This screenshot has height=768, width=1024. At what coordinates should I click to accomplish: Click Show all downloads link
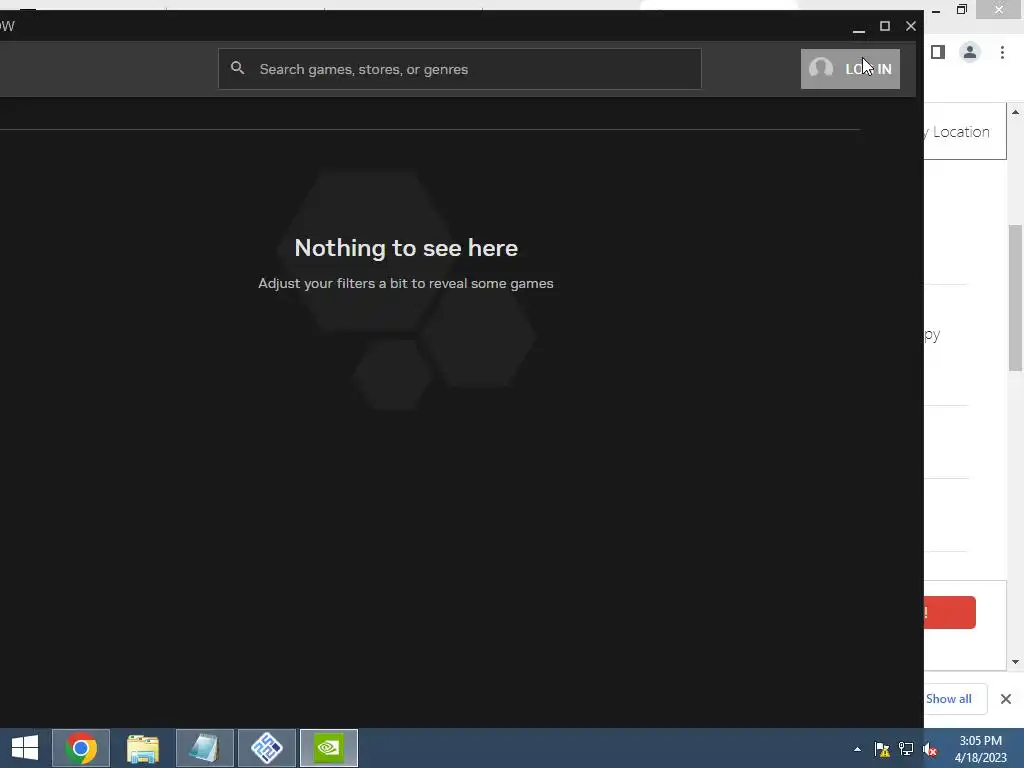(x=948, y=699)
